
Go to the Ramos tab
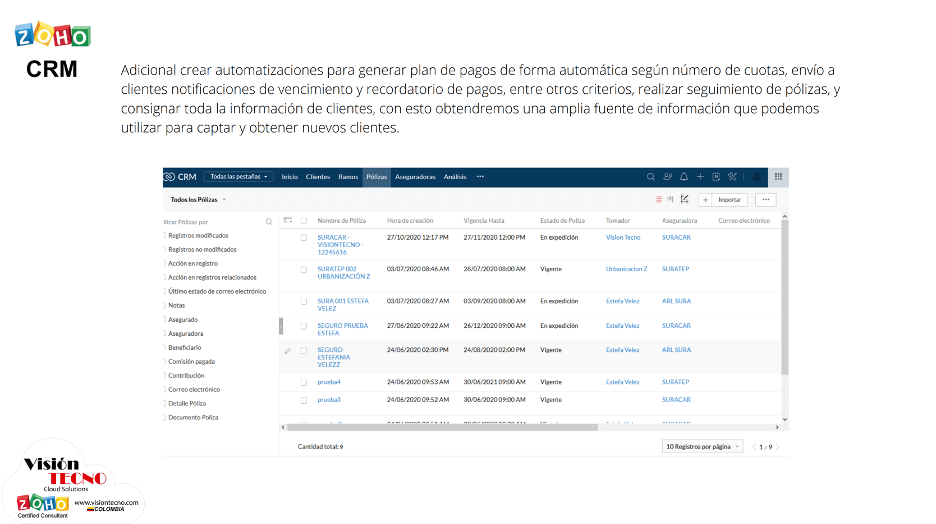(x=348, y=177)
